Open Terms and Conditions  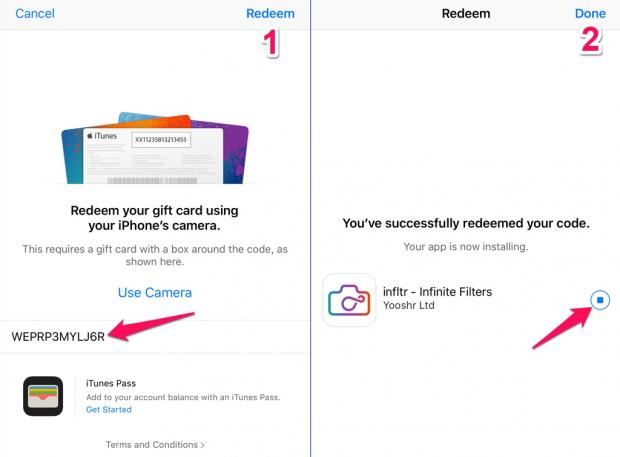(151, 445)
